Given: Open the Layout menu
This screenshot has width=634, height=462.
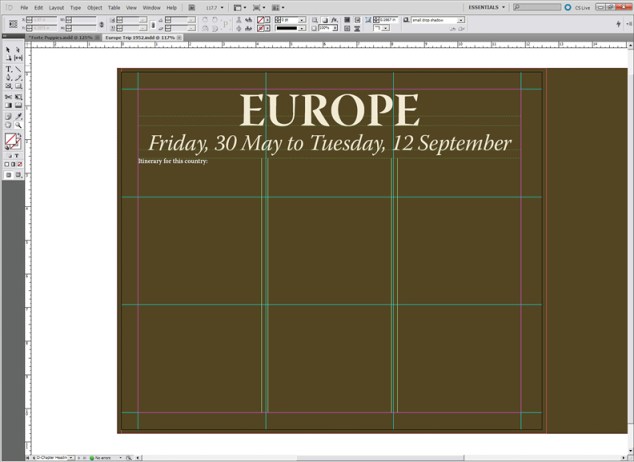Looking at the screenshot, I should [56, 7].
